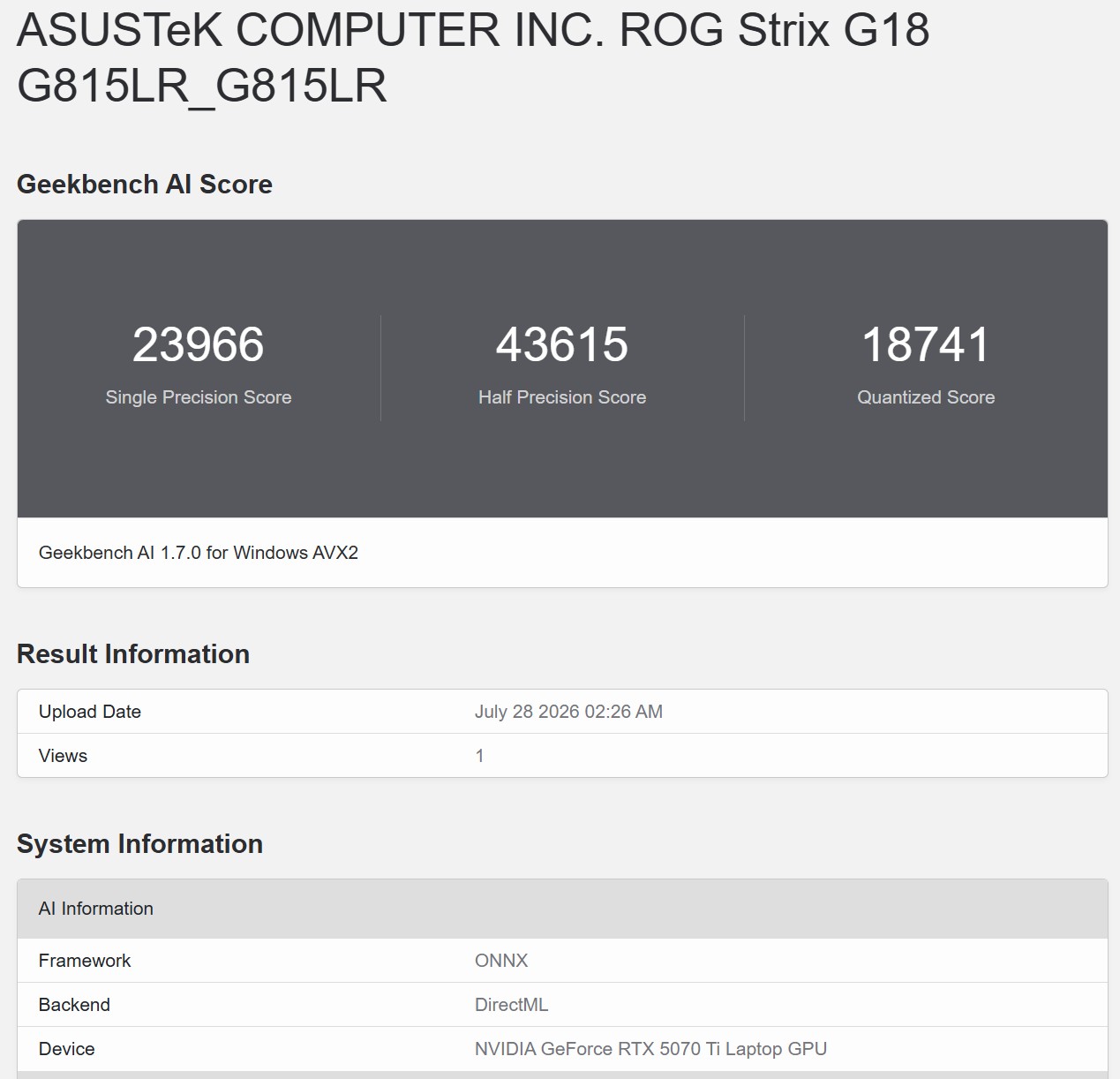Viewport: 1120px width, 1079px height.
Task: Click the Upload Date label
Action: (x=90, y=712)
